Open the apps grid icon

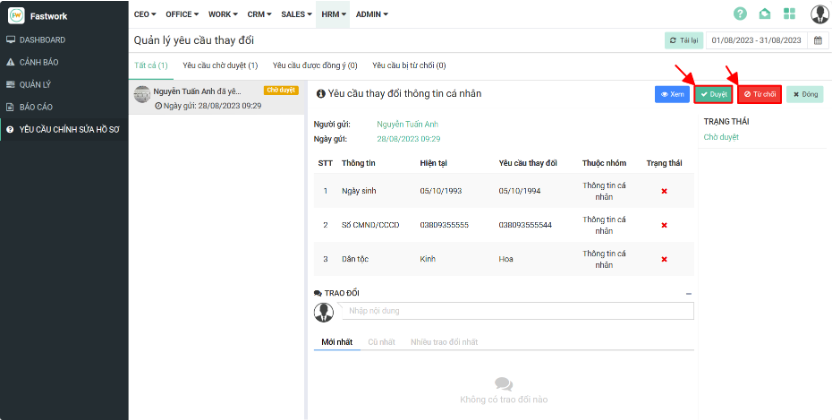(789, 14)
